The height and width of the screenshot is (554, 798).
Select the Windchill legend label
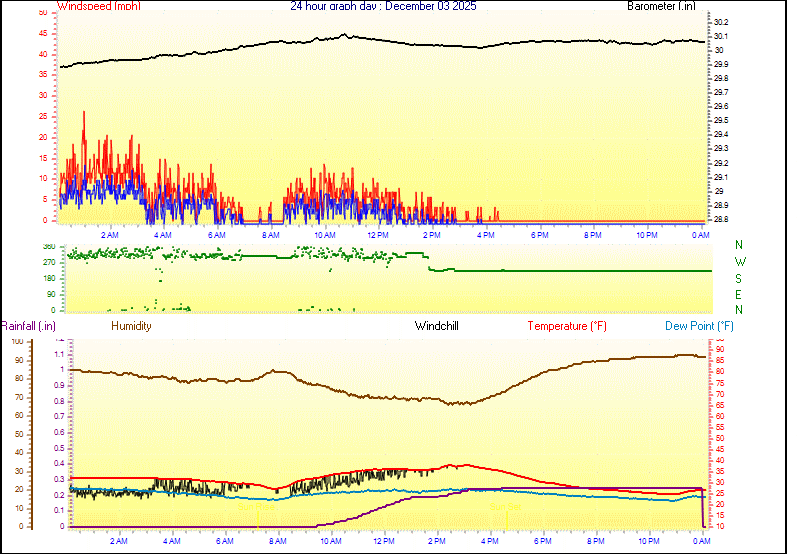point(437,326)
